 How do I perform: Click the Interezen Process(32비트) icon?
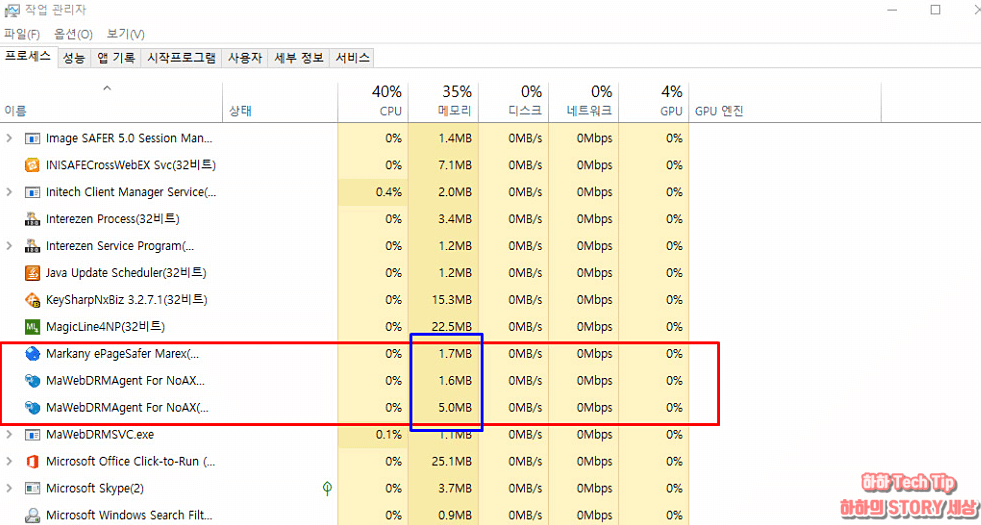point(32,219)
